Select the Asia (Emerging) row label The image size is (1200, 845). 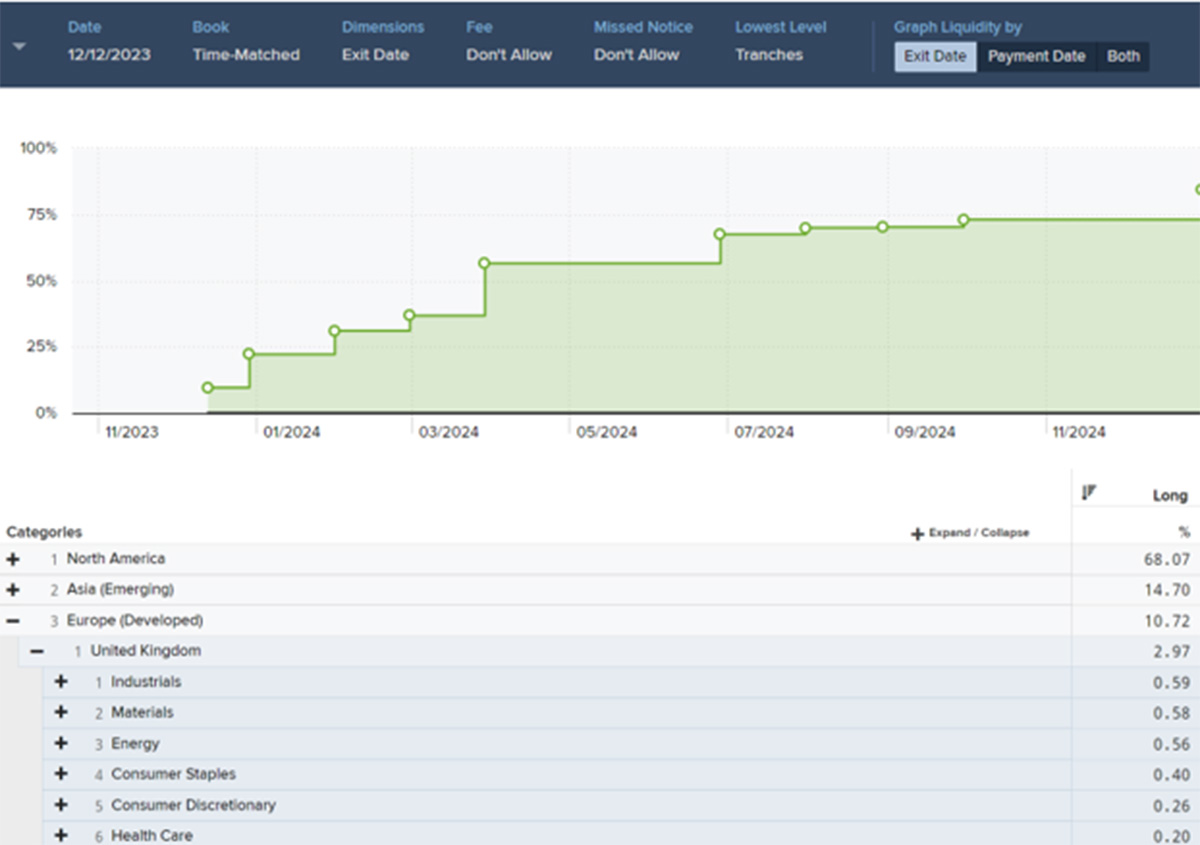click(x=120, y=590)
